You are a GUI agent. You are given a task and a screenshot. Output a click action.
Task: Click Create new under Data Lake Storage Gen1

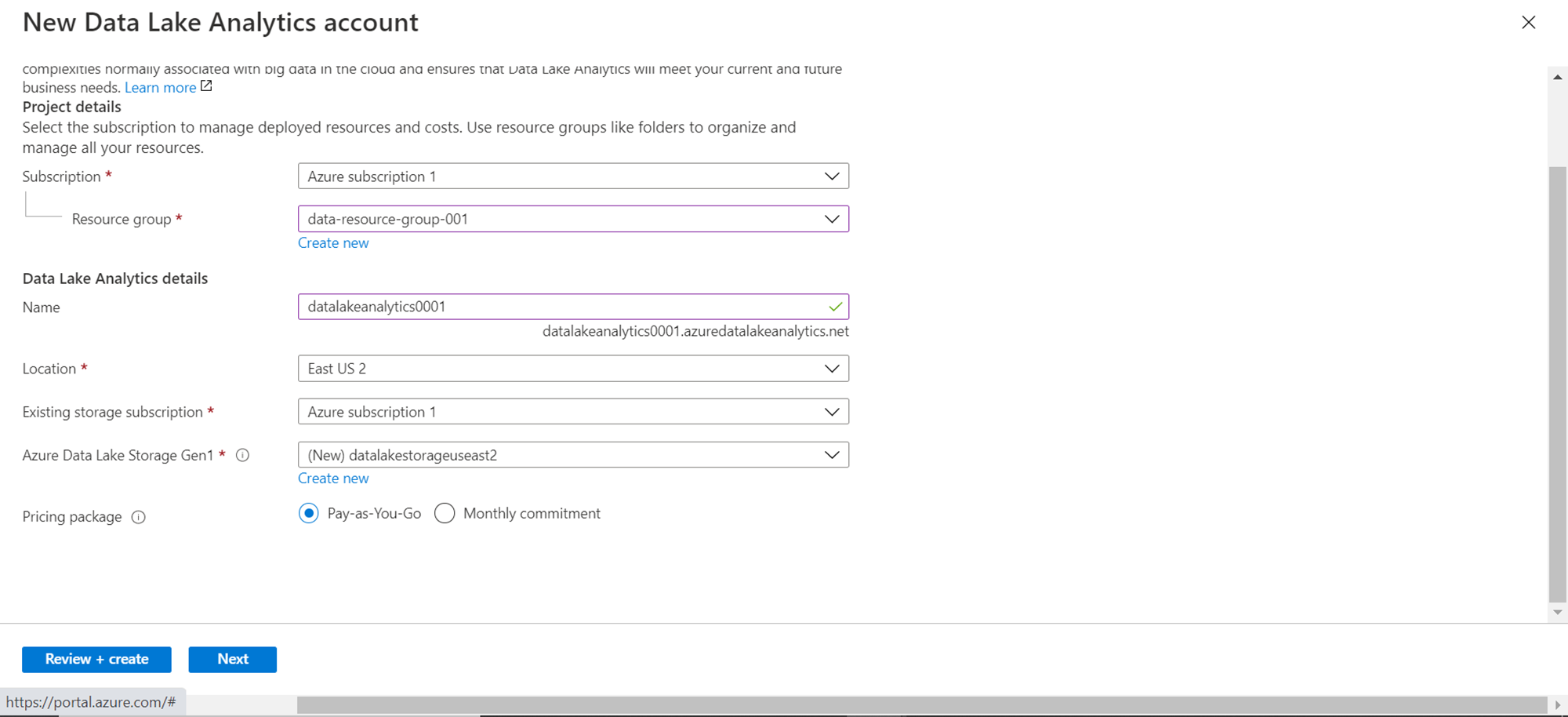pyautogui.click(x=333, y=479)
